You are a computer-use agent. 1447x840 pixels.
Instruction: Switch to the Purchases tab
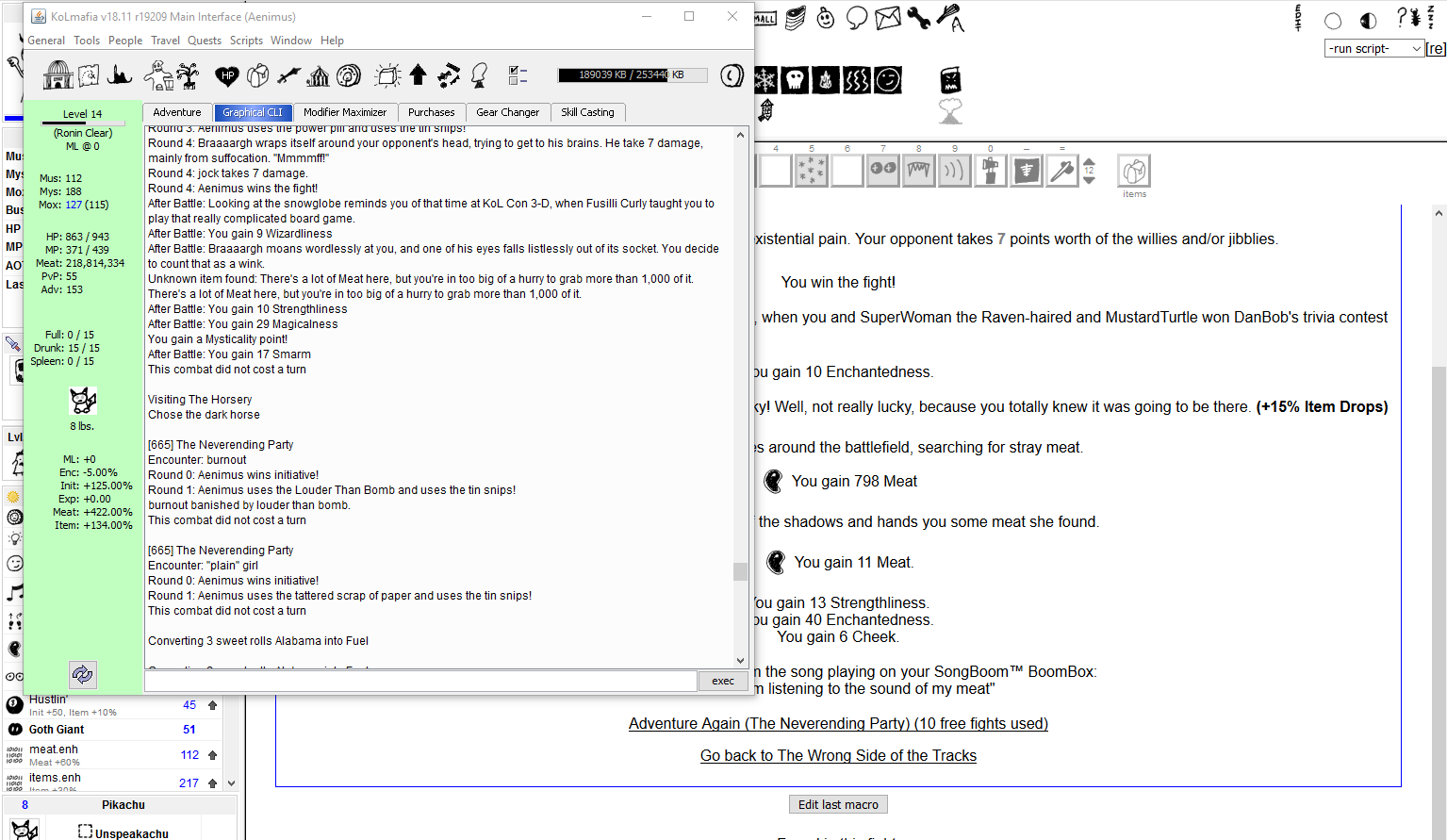pos(432,112)
